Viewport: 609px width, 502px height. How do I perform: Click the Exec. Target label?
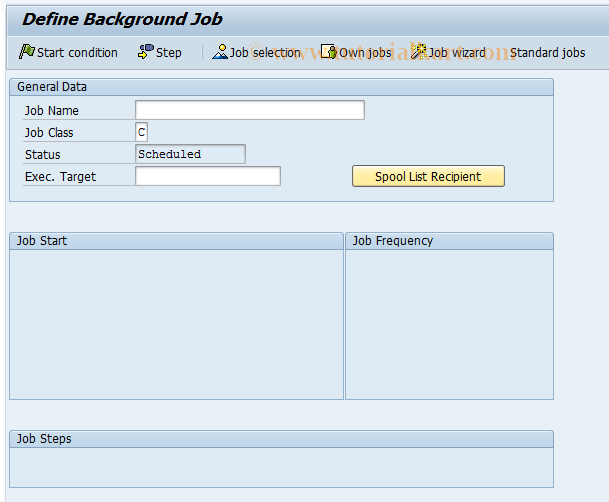click(60, 177)
